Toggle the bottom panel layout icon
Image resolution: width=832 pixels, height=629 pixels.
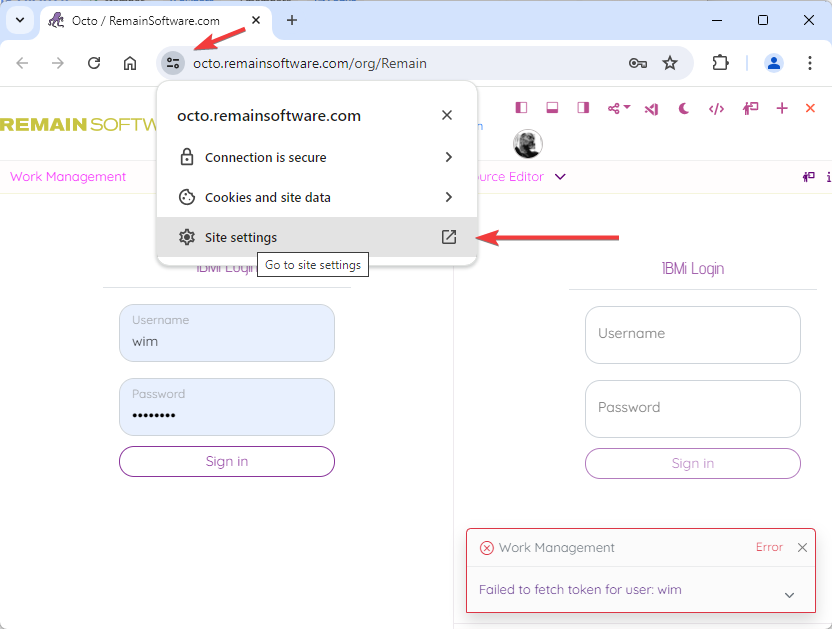552,108
